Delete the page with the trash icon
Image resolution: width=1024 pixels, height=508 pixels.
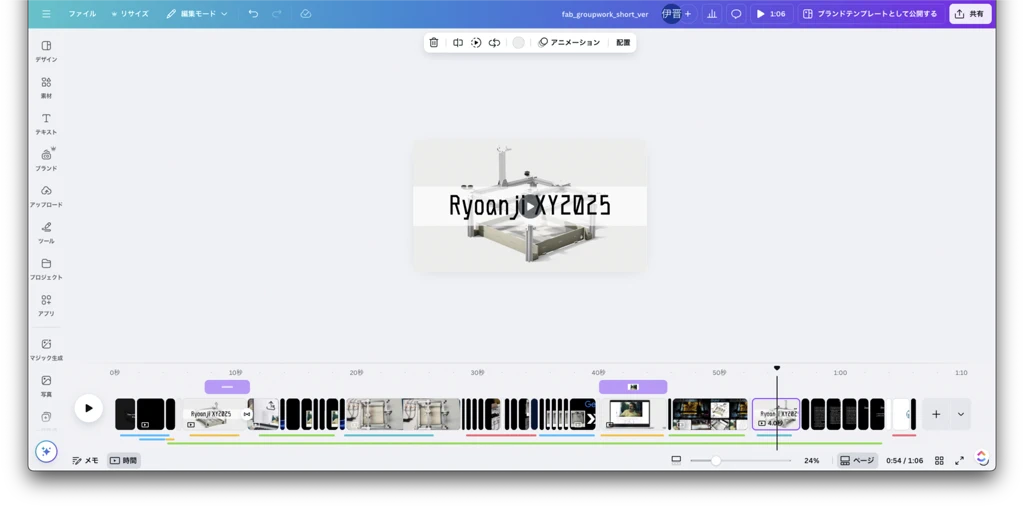(x=434, y=42)
